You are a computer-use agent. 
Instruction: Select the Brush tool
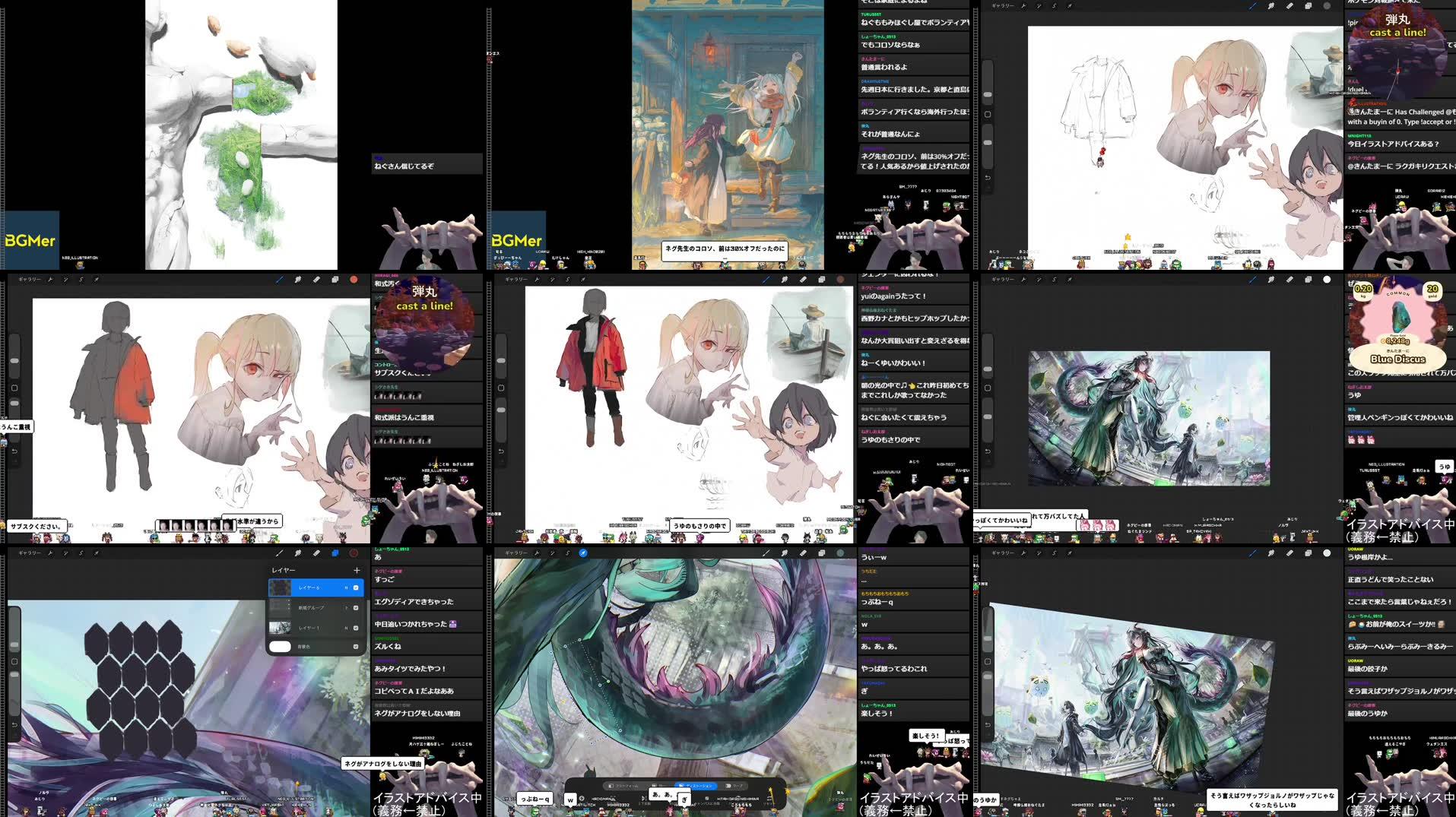280,553
